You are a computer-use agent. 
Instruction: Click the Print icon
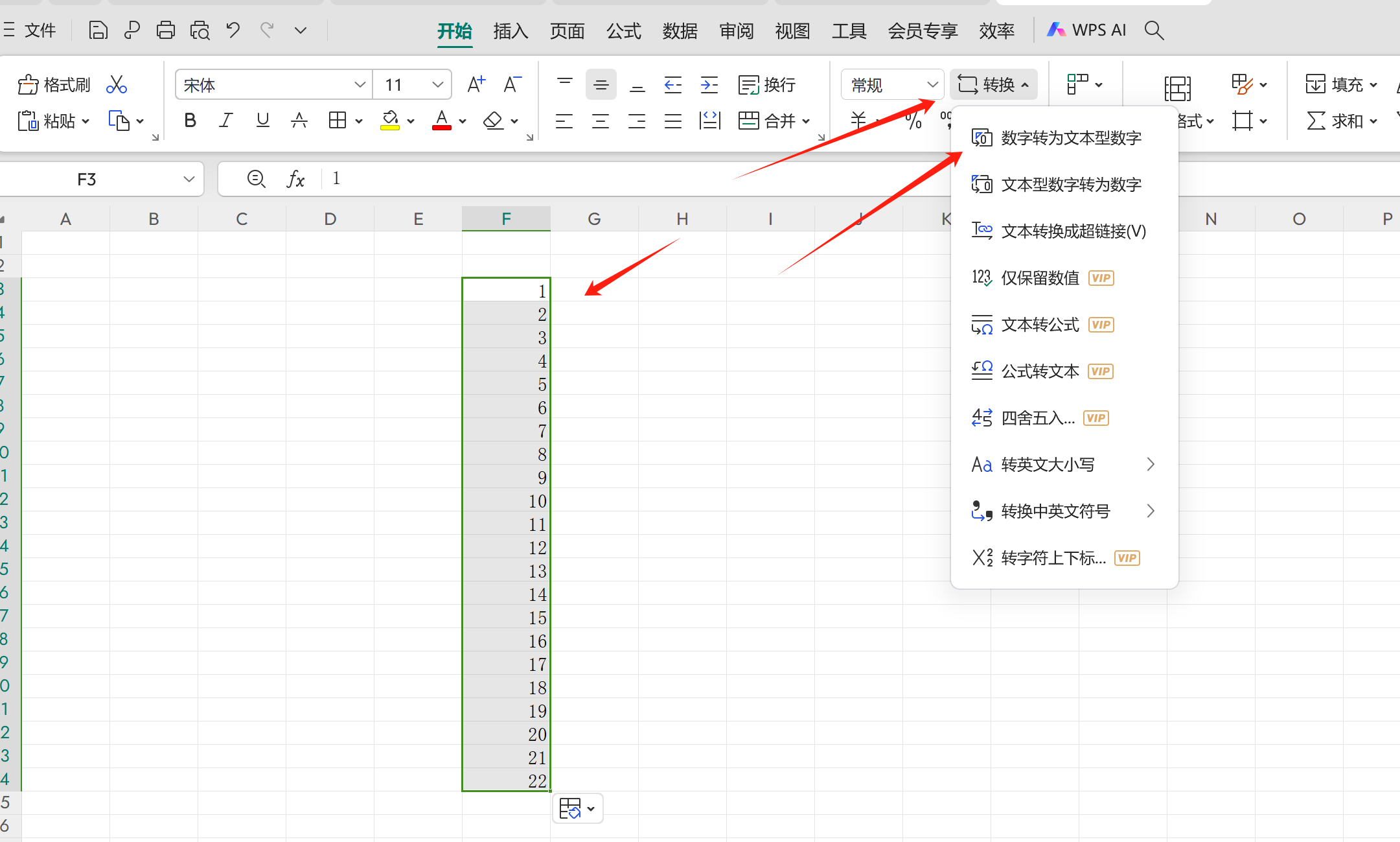tap(166, 30)
